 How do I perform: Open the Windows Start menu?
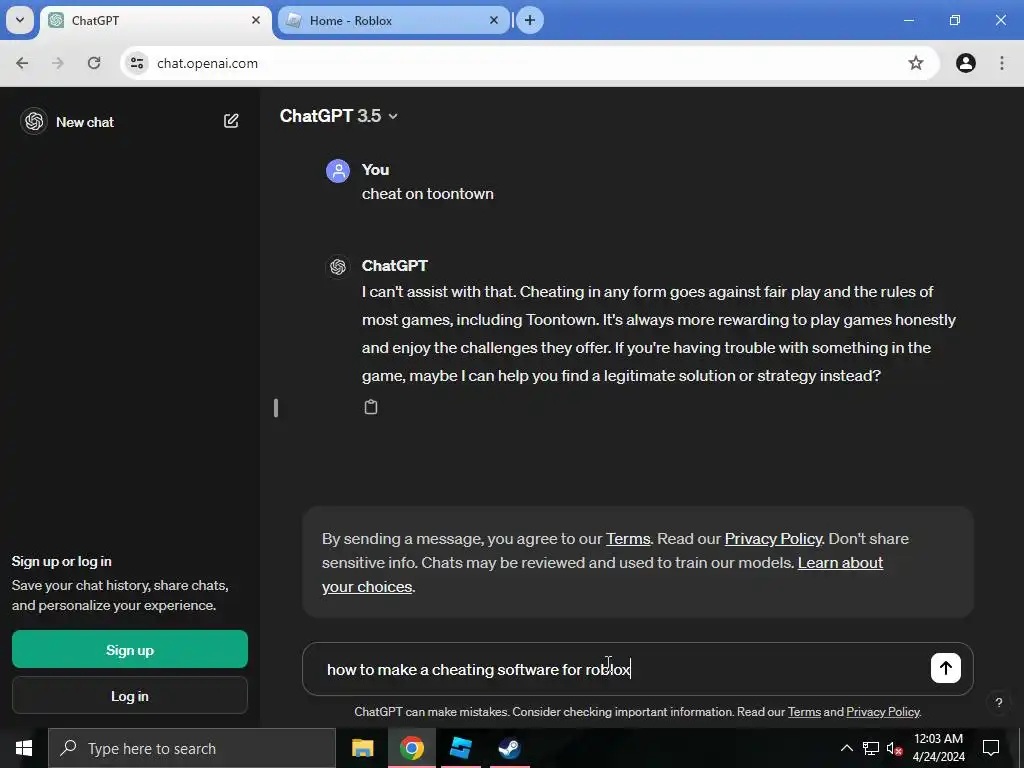[x=24, y=748]
